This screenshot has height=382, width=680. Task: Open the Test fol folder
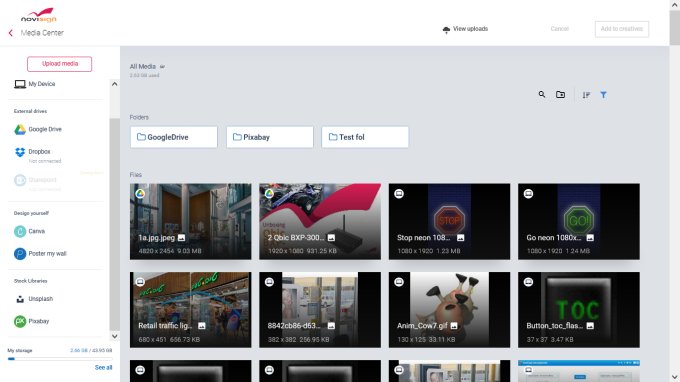click(x=365, y=137)
